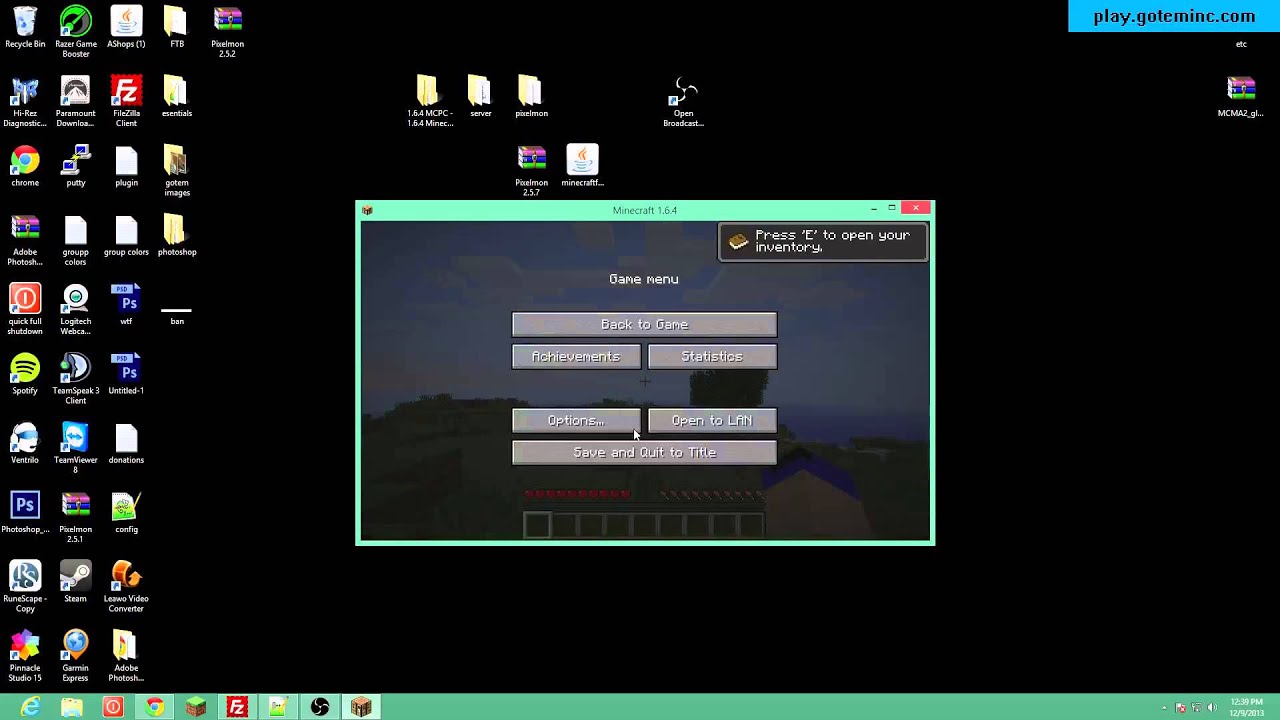
Task: Open Action Center flag in system tray
Action: click(x=1181, y=708)
